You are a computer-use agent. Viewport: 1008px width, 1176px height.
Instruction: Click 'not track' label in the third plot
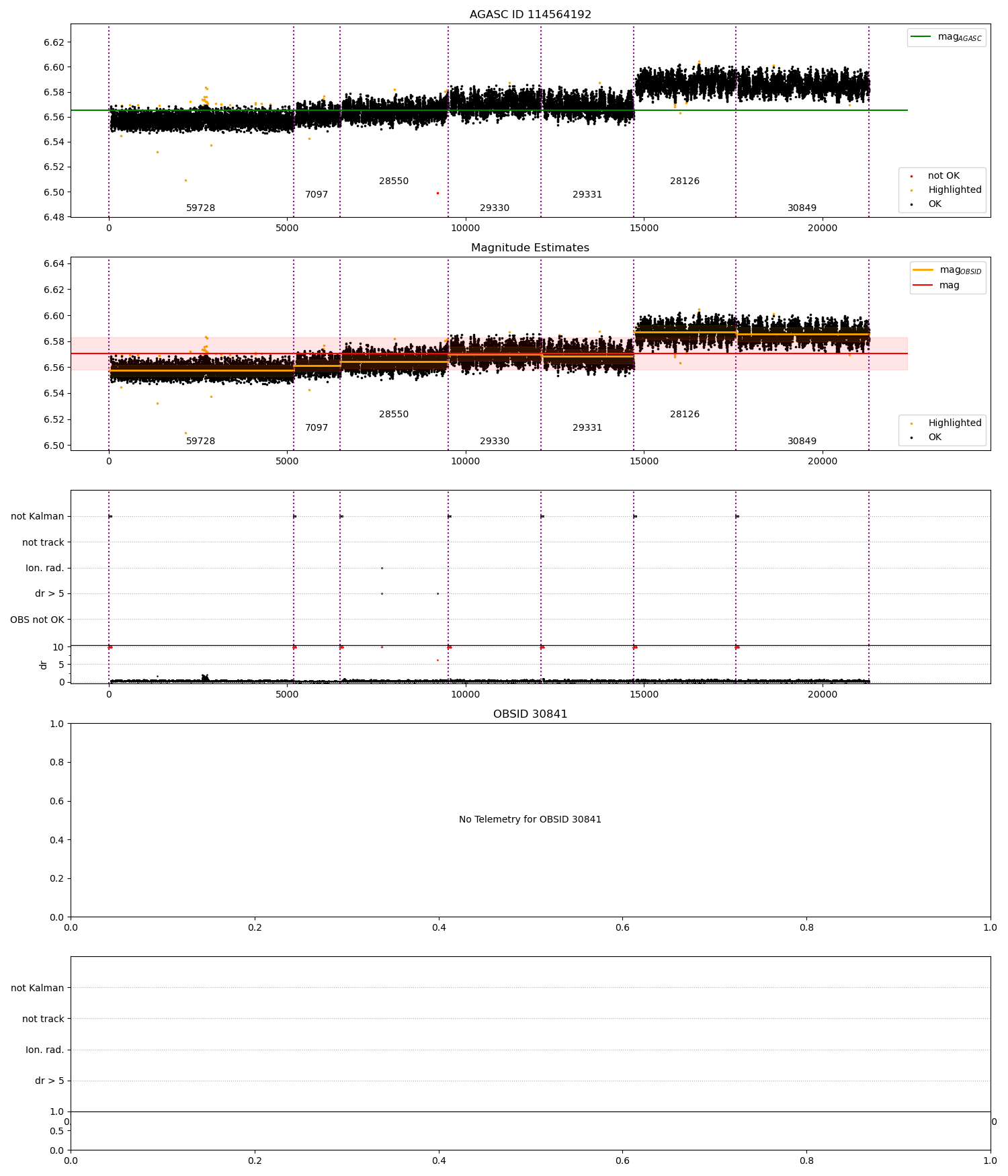coord(43,542)
